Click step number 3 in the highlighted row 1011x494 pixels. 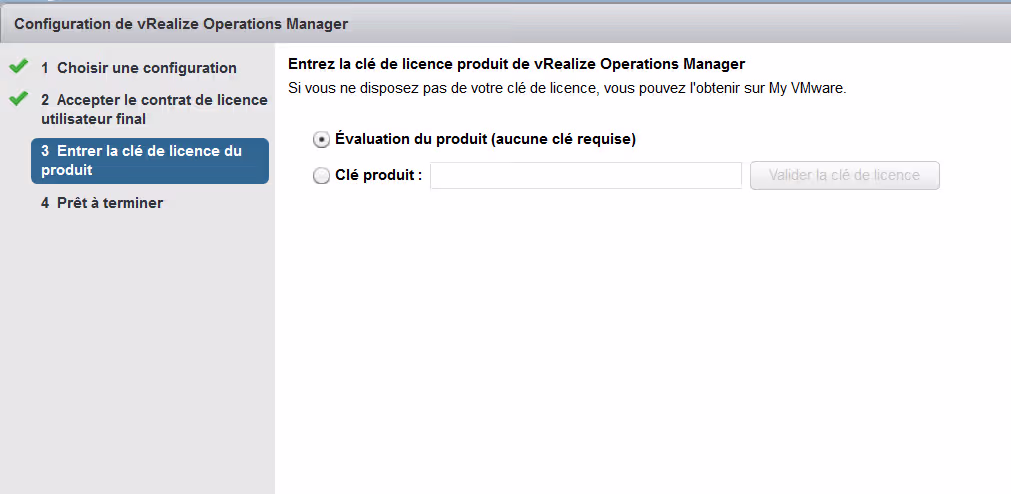tap(45, 151)
